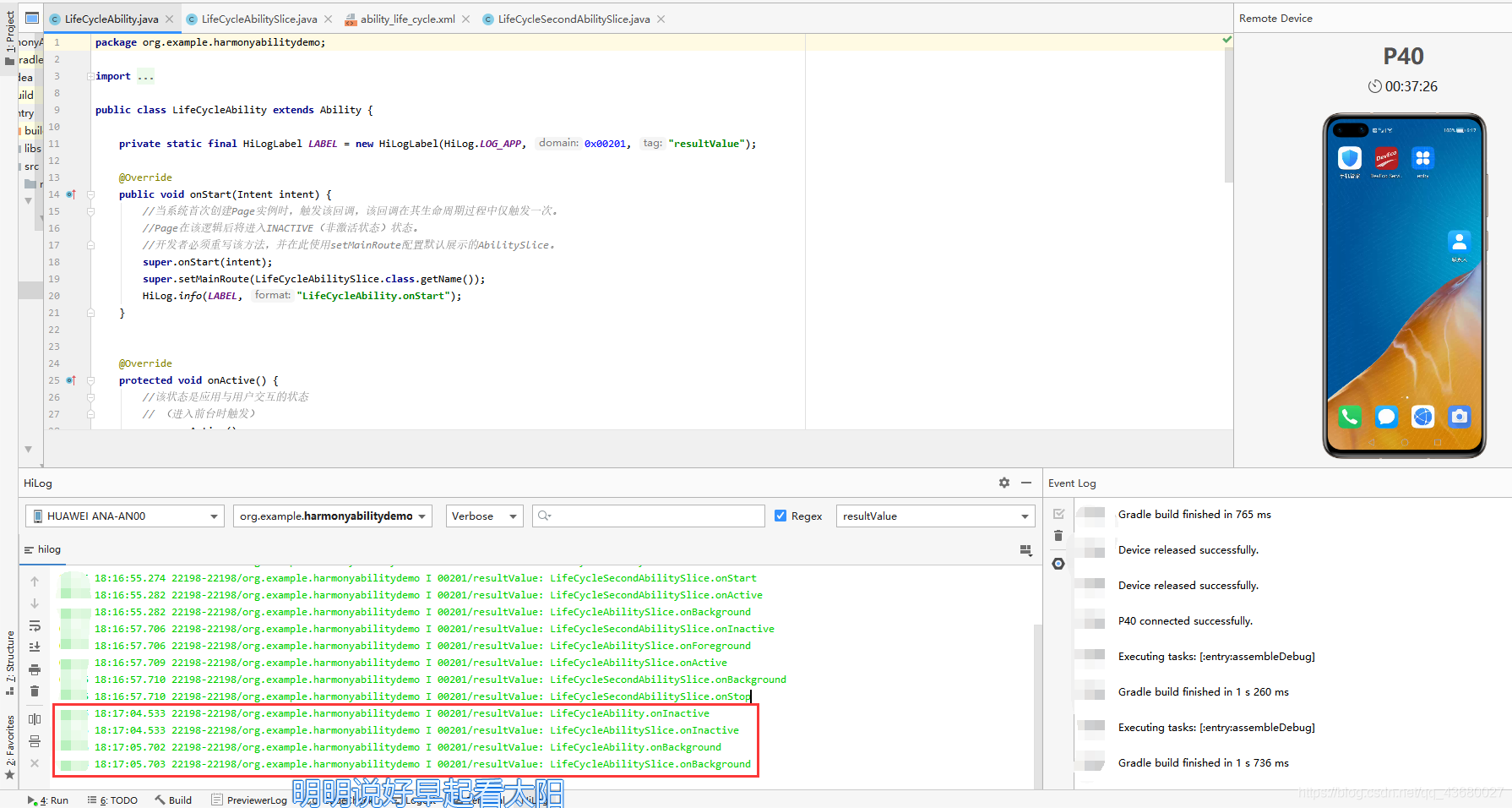Open the PreviewerLog tool window button
The width and height of the screenshot is (1512, 808).
click(x=249, y=800)
